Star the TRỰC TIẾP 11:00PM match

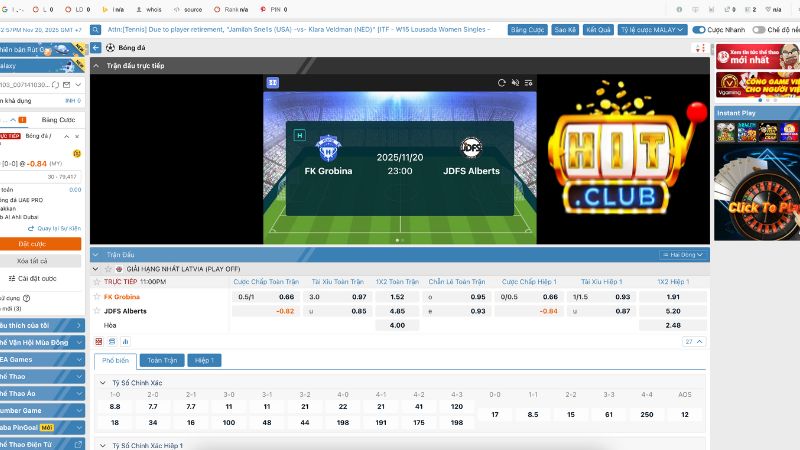[x=97, y=282]
